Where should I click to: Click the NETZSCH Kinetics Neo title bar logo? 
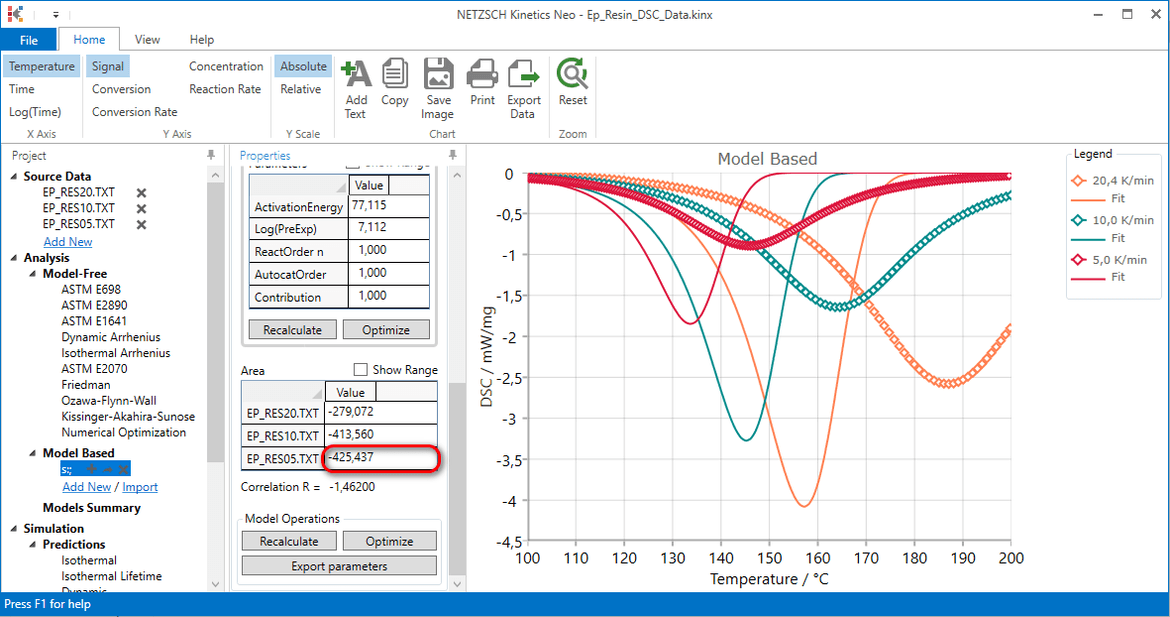14,14
